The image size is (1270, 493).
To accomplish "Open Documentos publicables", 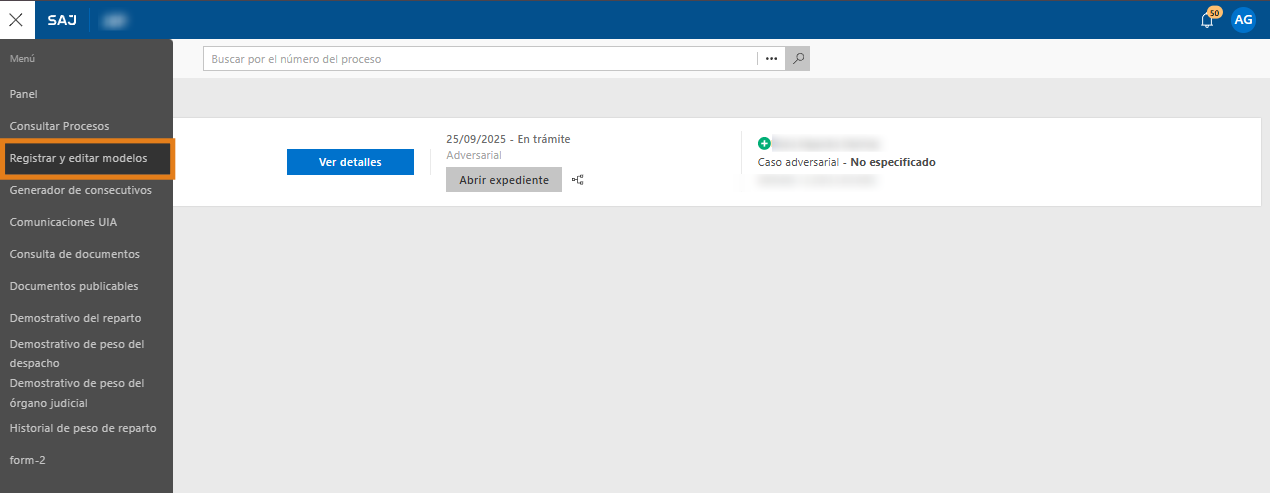I will [x=74, y=286].
